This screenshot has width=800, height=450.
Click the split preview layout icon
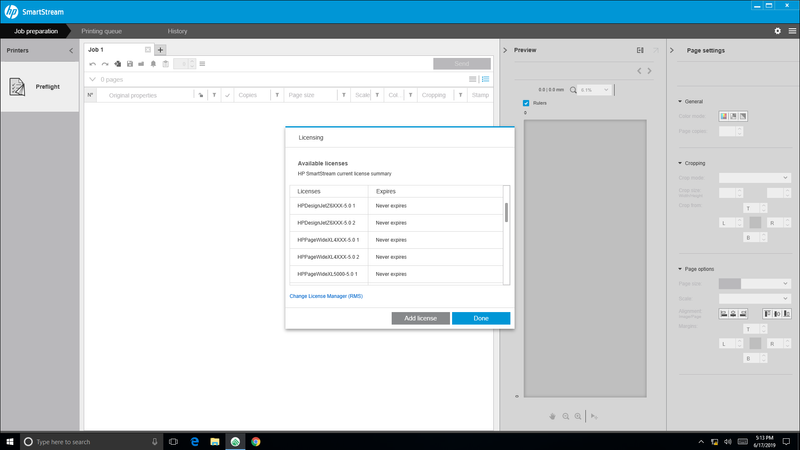[x=640, y=50]
